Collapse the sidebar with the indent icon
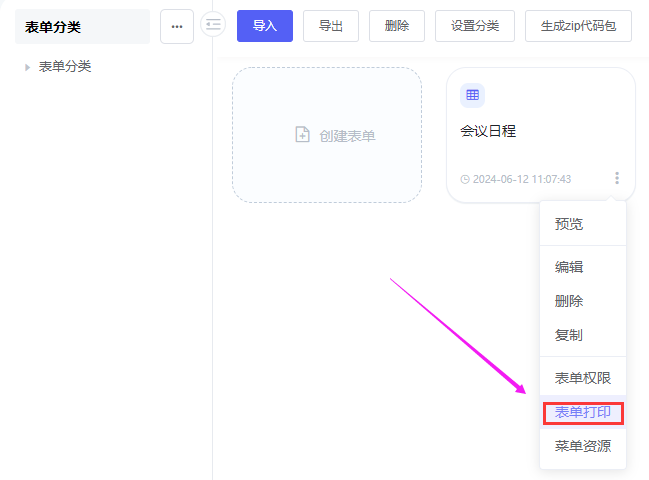 [x=213, y=25]
